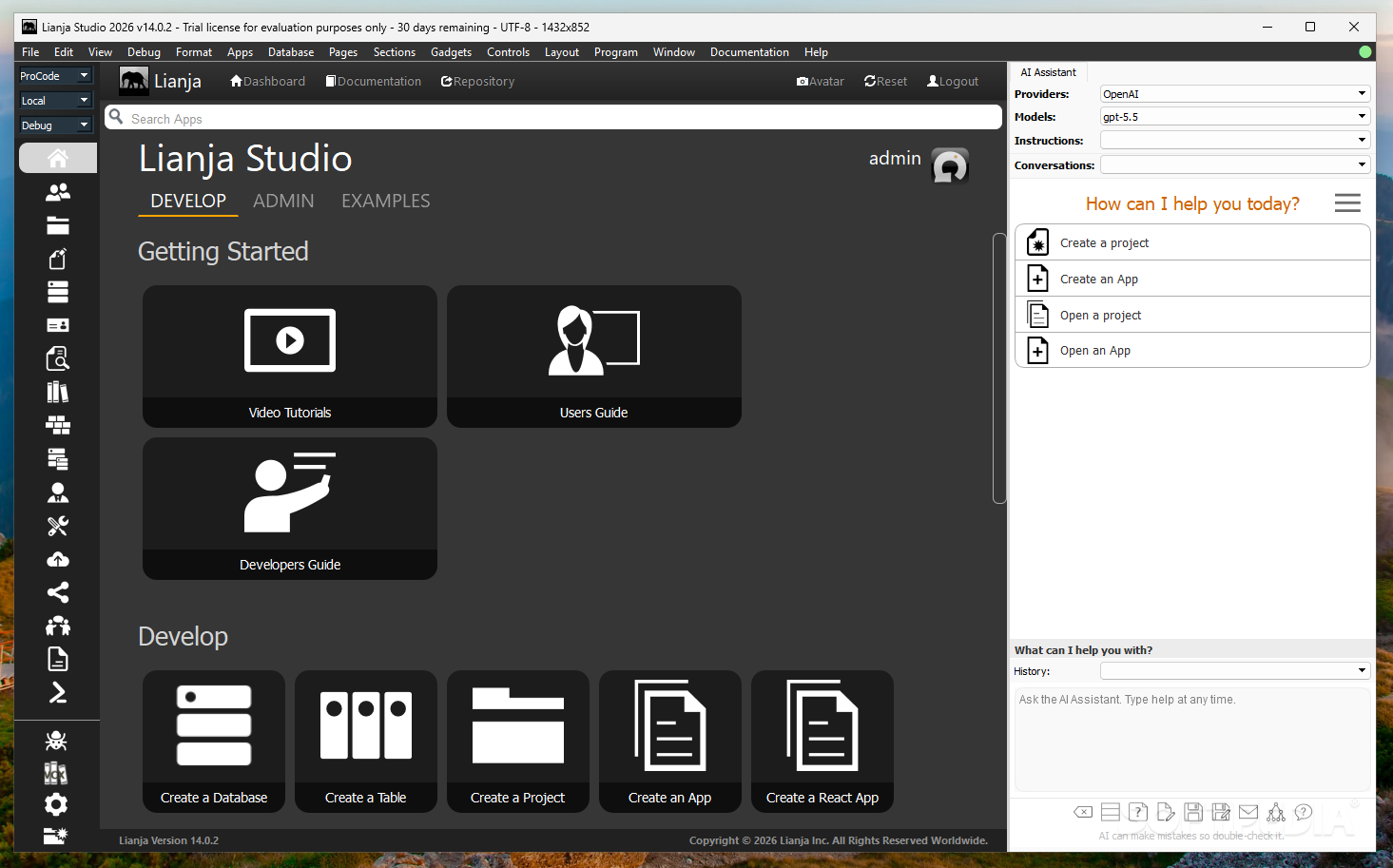Open the Database menu in the menu bar
Screen dimensions: 1393x868
[x=291, y=52]
